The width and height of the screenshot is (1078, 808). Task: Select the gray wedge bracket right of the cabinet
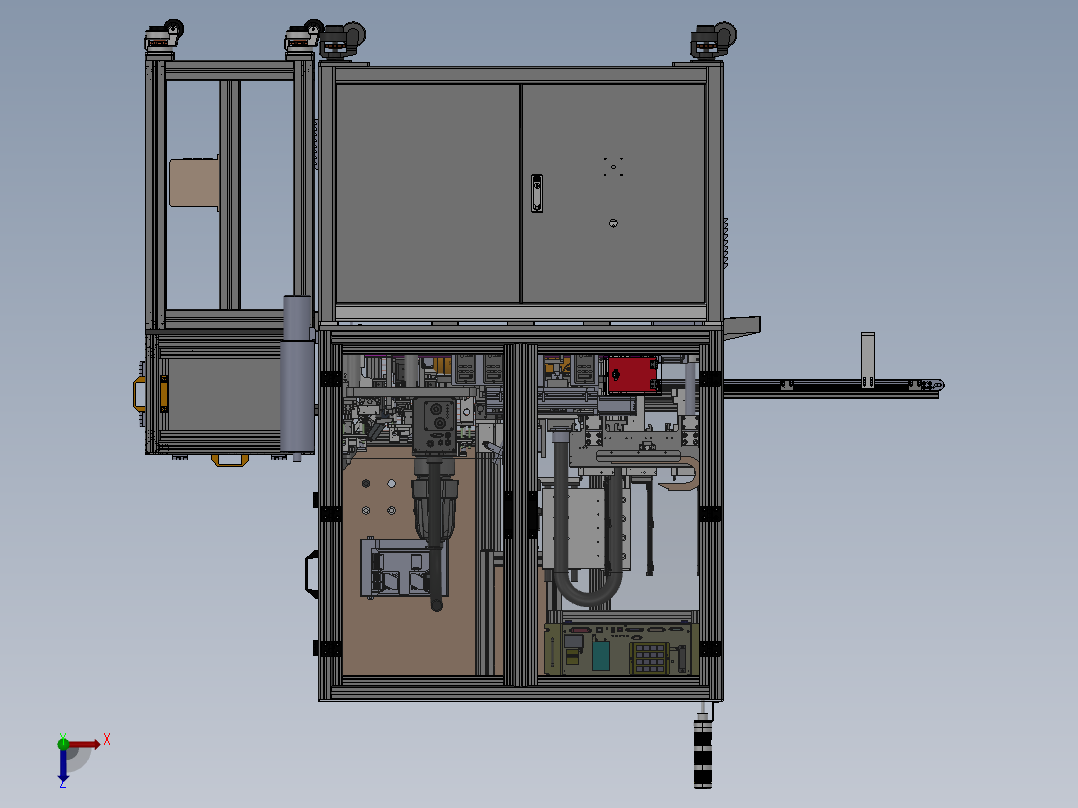click(x=742, y=327)
